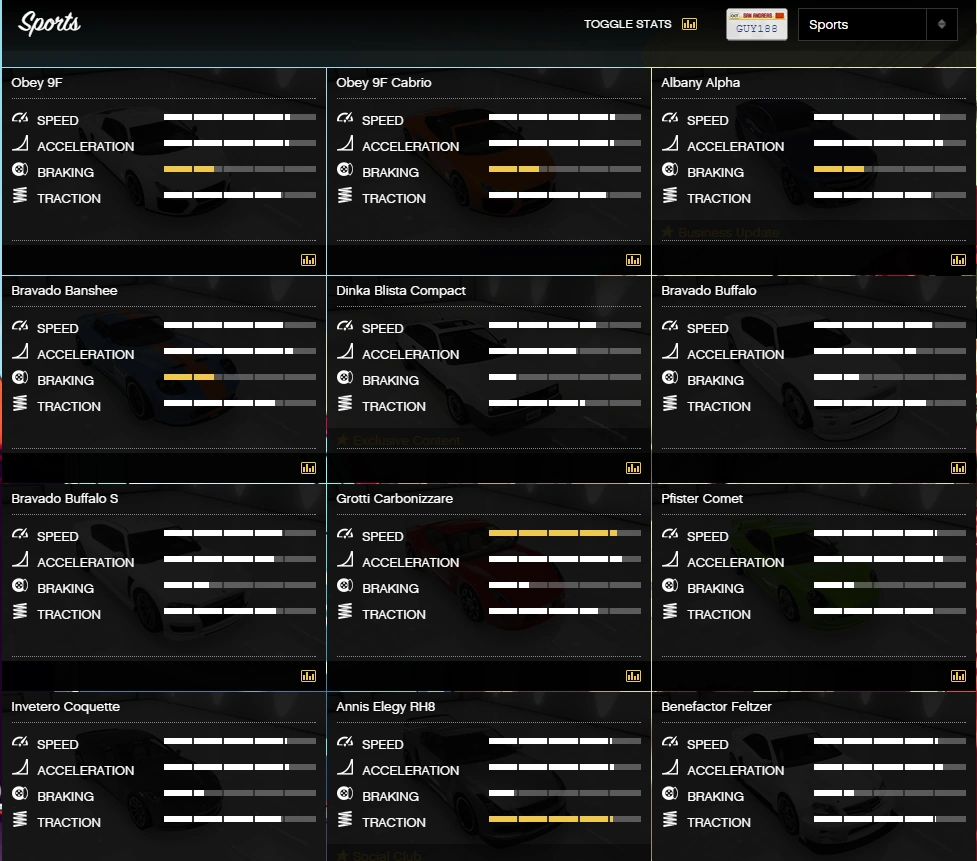Click the Obey 9F yellow braking bar
This screenshot has width=977, height=861.
[189, 169]
